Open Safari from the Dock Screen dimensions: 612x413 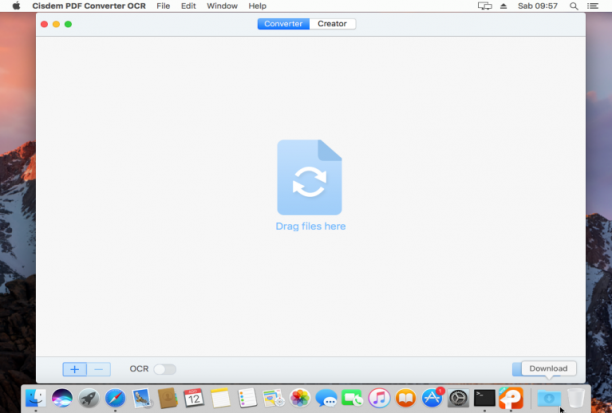click(115, 398)
